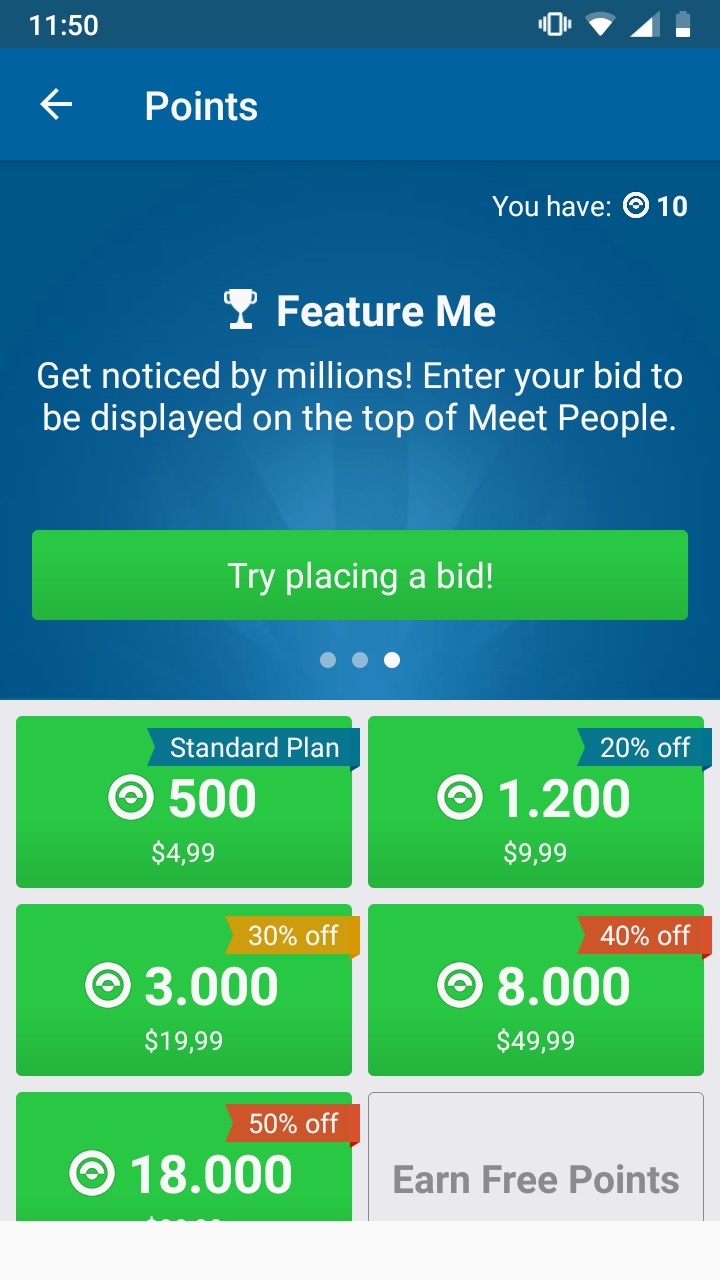The height and width of the screenshot is (1280, 720).
Task: Select the highlighted third carousel dot
Action: tap(392, 659)
